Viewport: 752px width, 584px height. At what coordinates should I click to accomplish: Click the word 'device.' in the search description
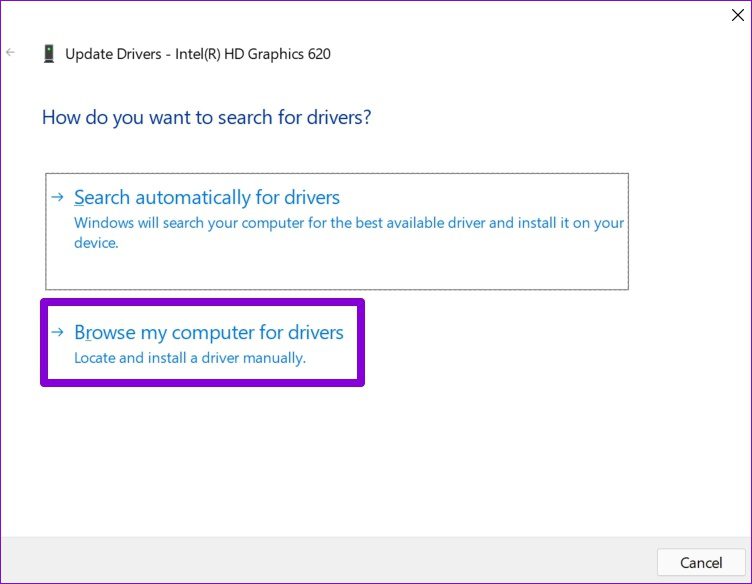coord(96,243)
